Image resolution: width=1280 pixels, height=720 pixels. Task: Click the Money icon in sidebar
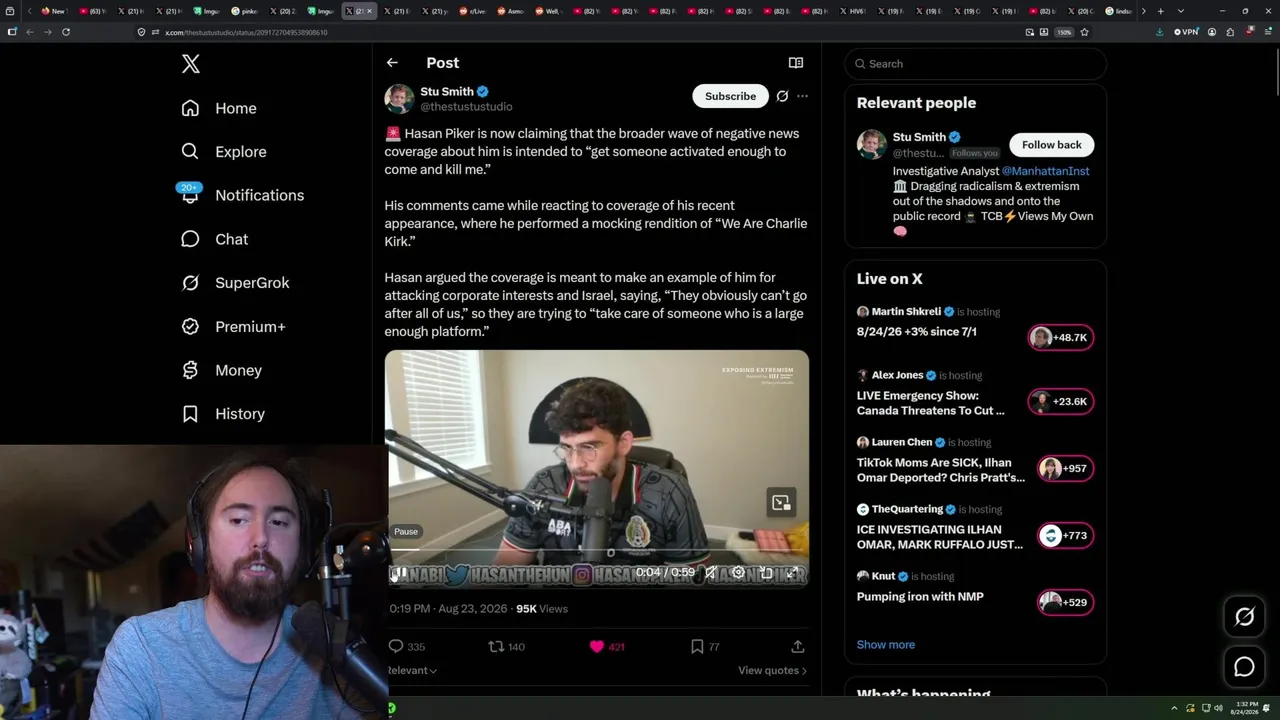click(x=190, y=370)
